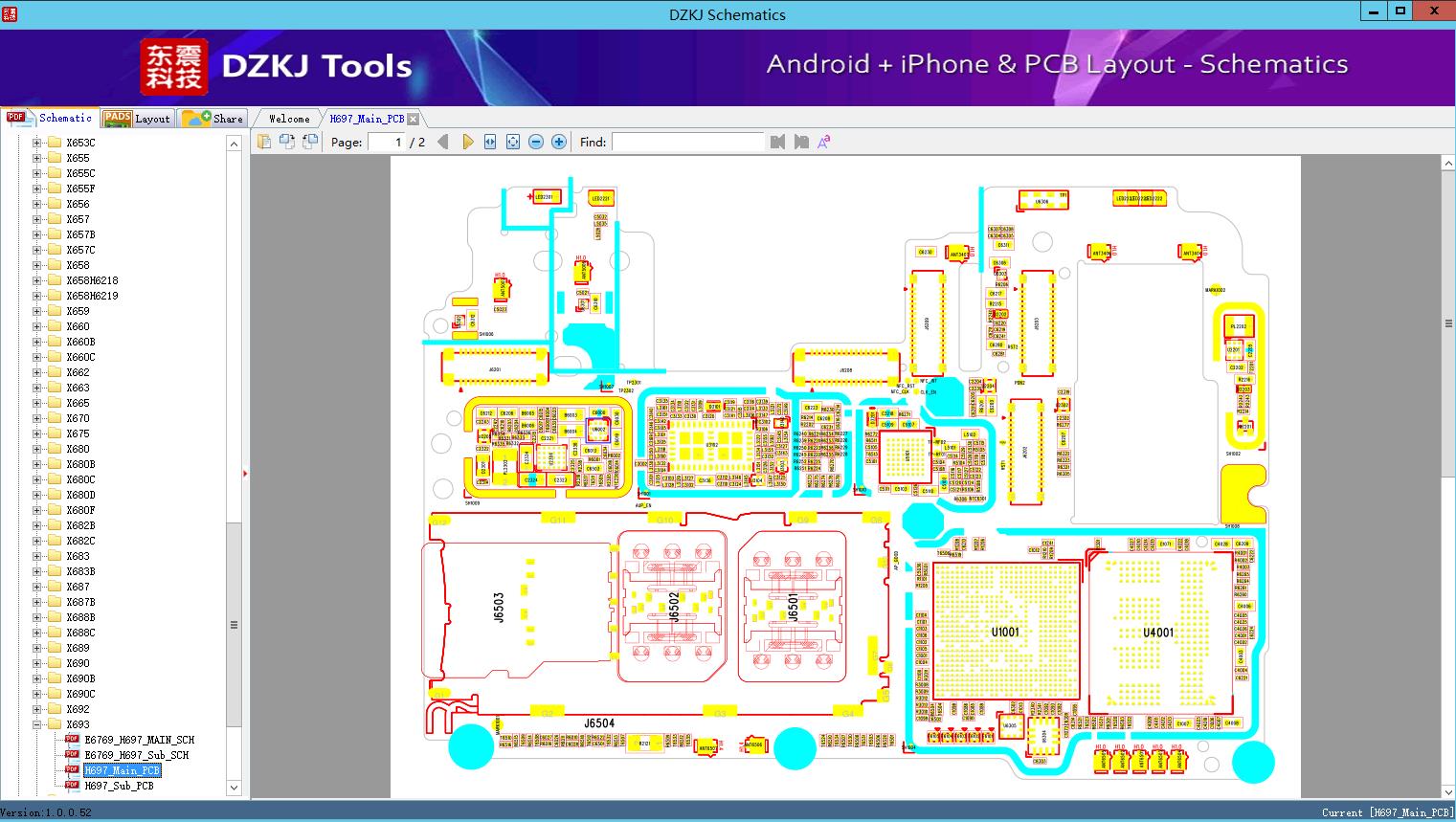Open the Share tab
The height and width of the screenshot is (822, 1456).
pos(213,119)
